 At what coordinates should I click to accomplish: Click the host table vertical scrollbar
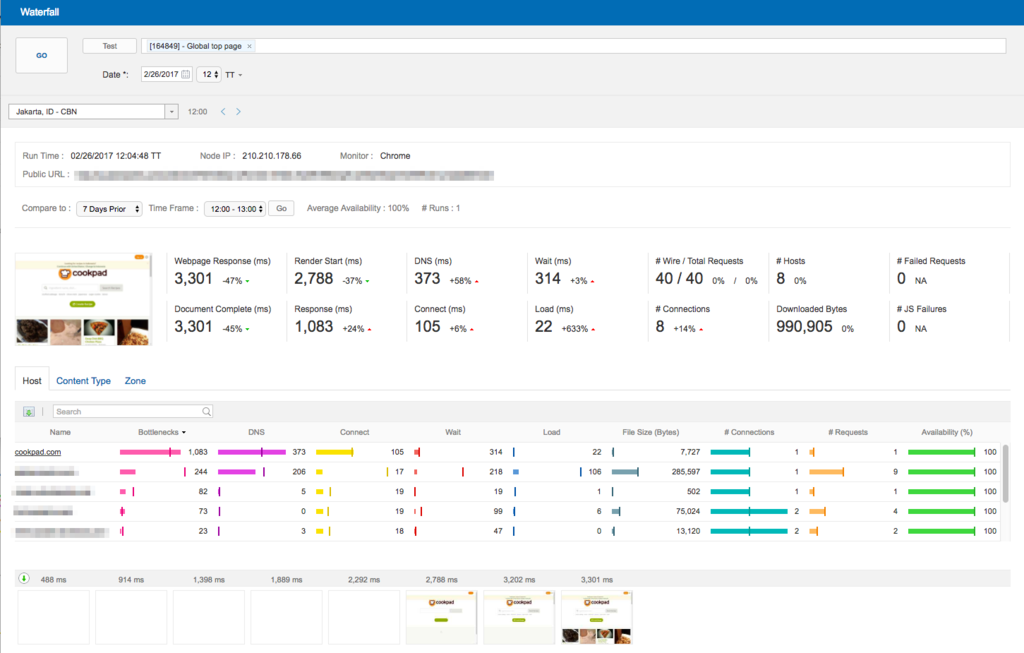coord(1006,473)
